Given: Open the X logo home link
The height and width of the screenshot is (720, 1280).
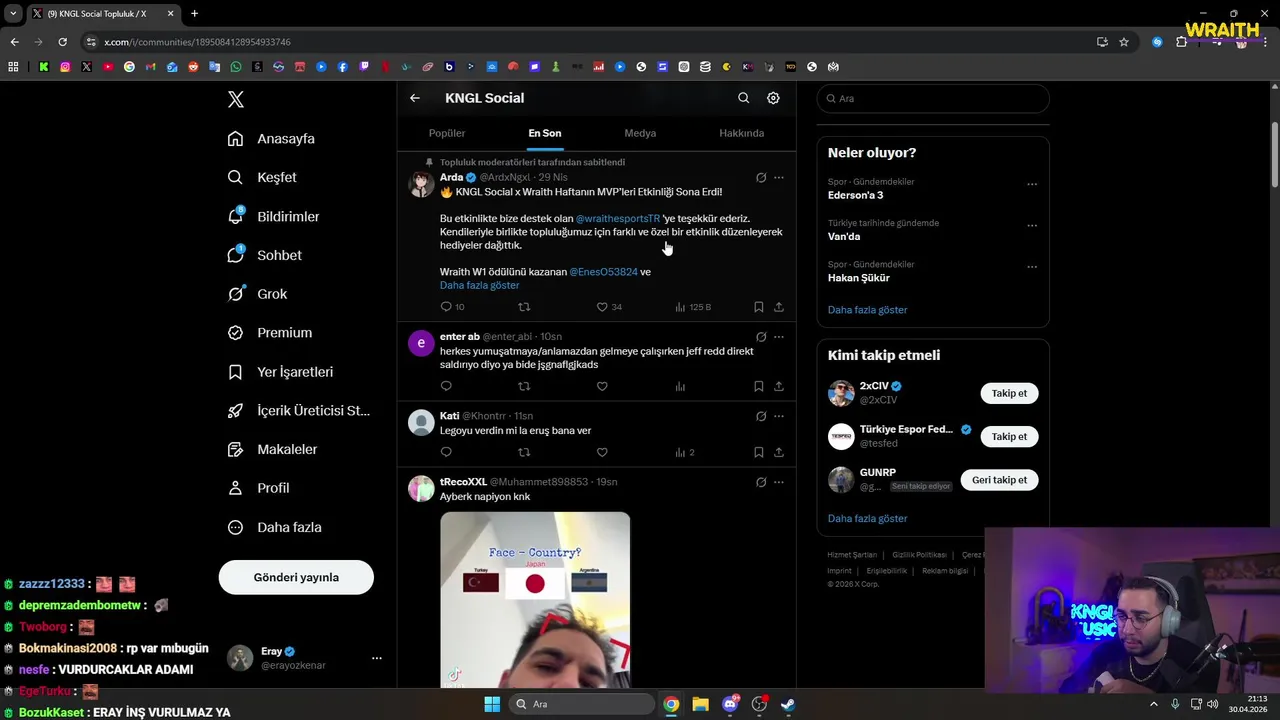Looking at the screenshot, I should point(236,99).
